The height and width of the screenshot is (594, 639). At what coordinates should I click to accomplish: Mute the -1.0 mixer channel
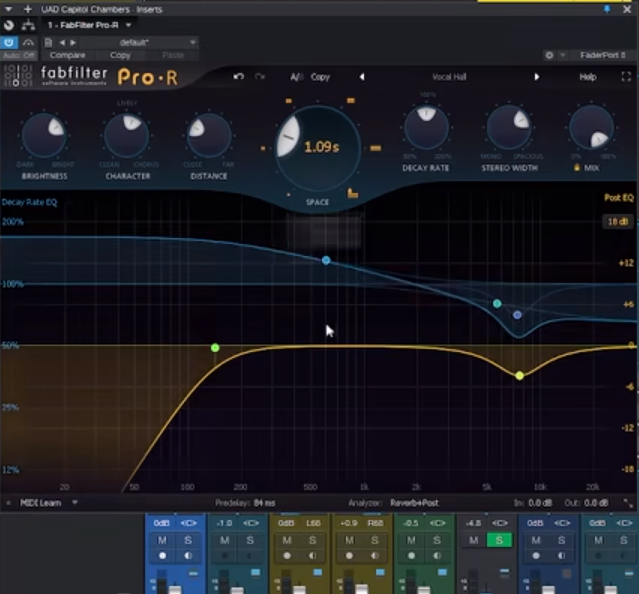point(225,540)
